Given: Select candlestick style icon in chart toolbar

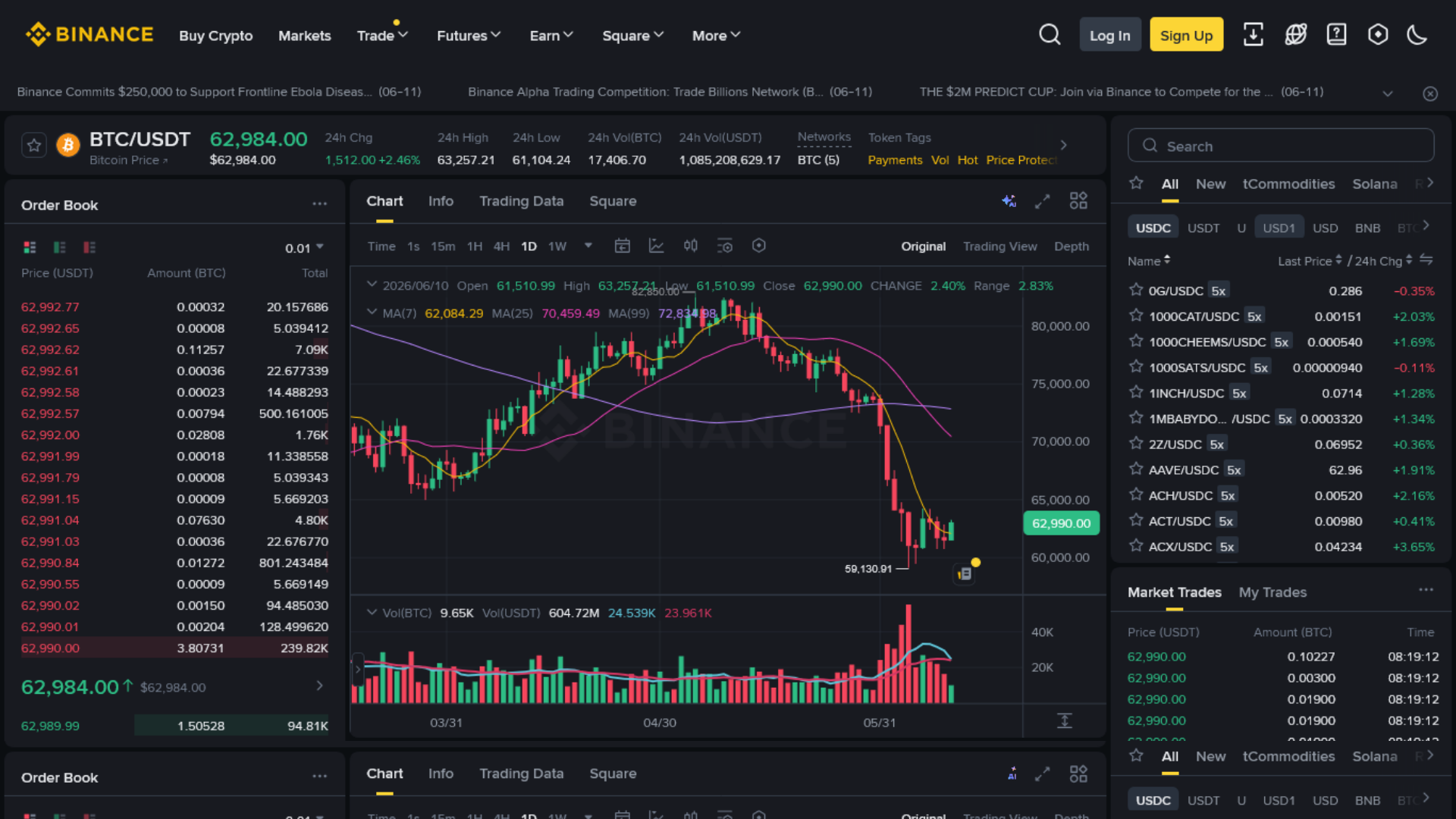Looking at the screenshot, I should coord(690,246).
